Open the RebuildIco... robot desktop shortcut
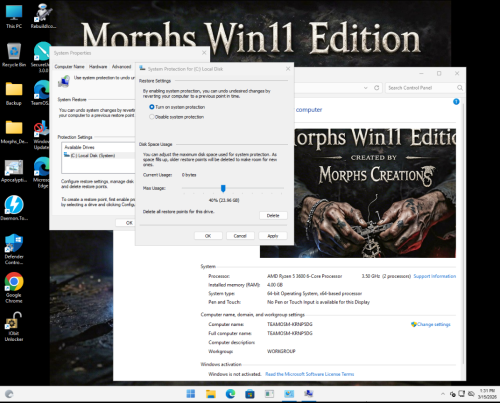 43,16
